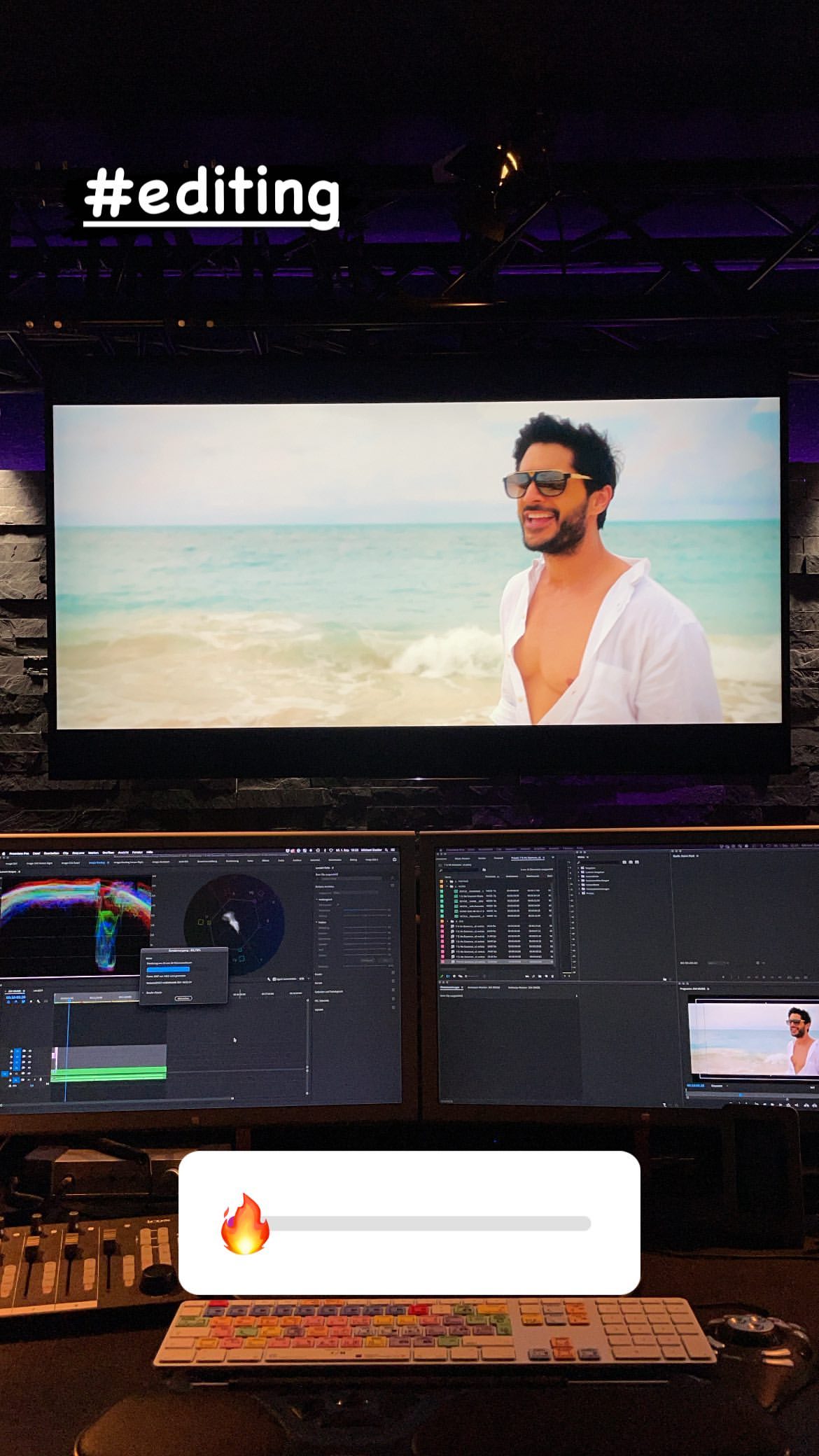
Task: Open Spotlight search in the macOS menu bar
Action: pyautogui.click(x=386, y=850)
